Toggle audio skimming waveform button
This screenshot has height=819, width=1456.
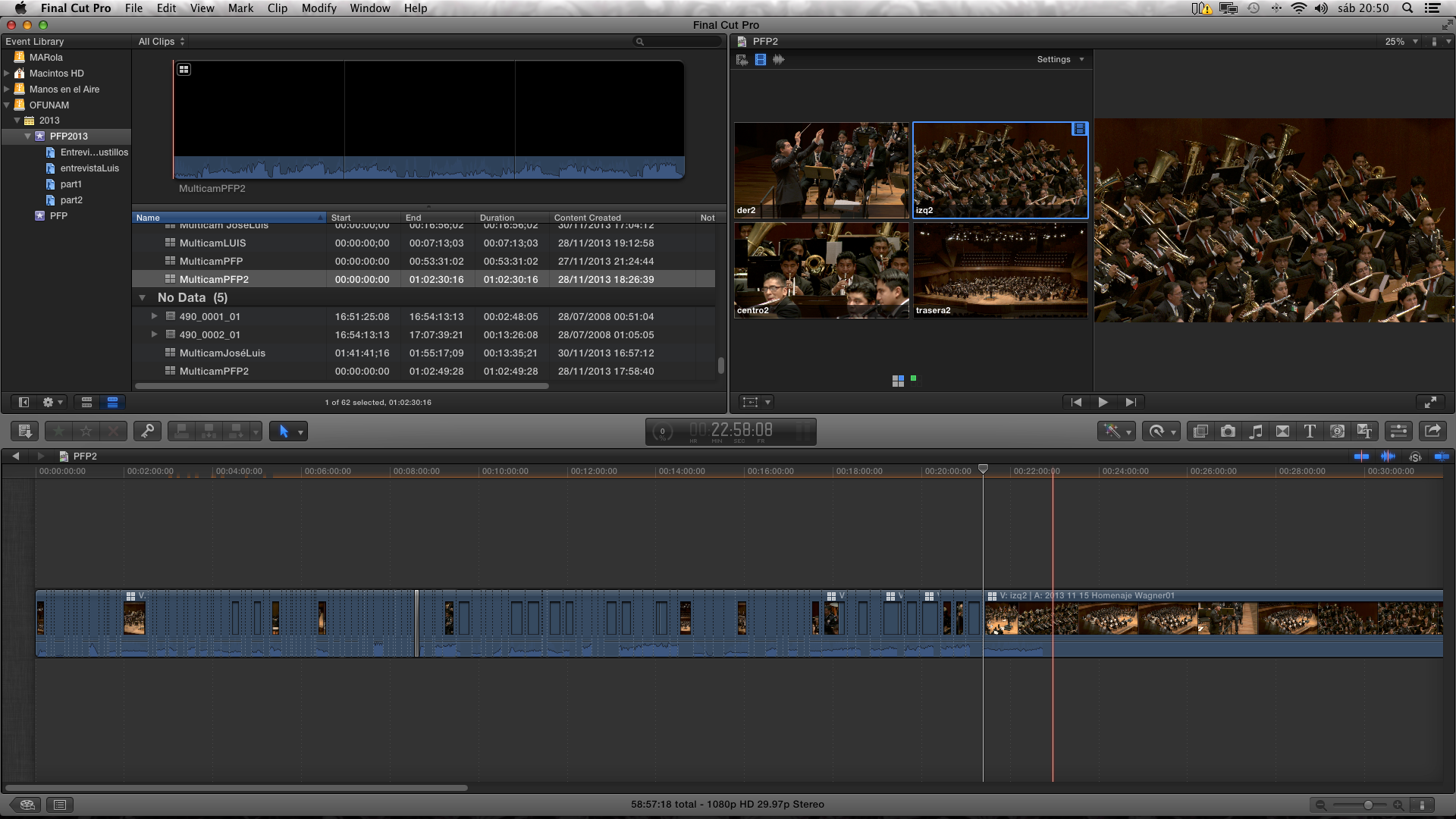tap(1388, 457)
